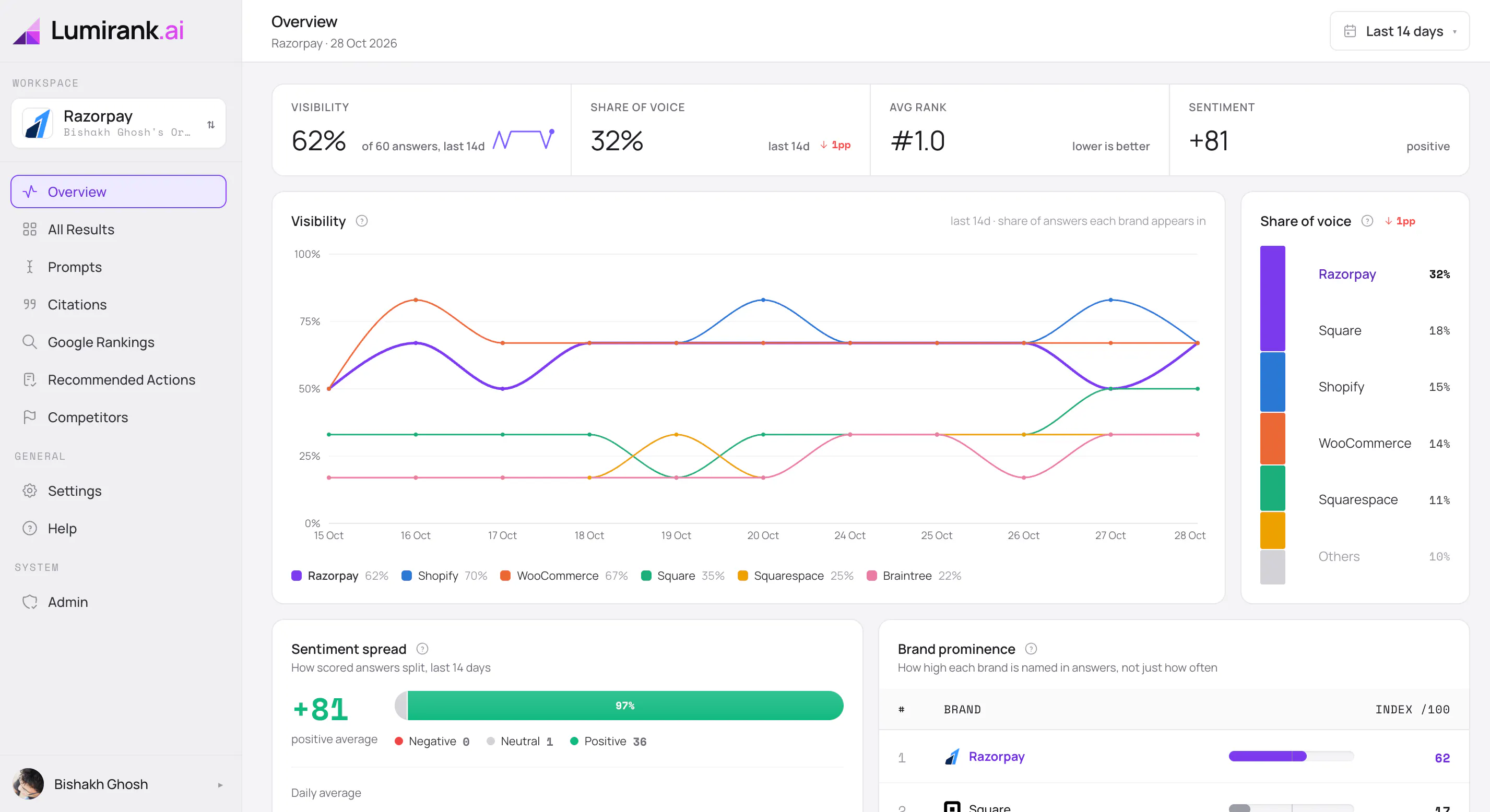Image resolution: width=1490 pixels, height=812 pixels.
Task: Click the info icon beside Visibility title
Action: [361, 221]
